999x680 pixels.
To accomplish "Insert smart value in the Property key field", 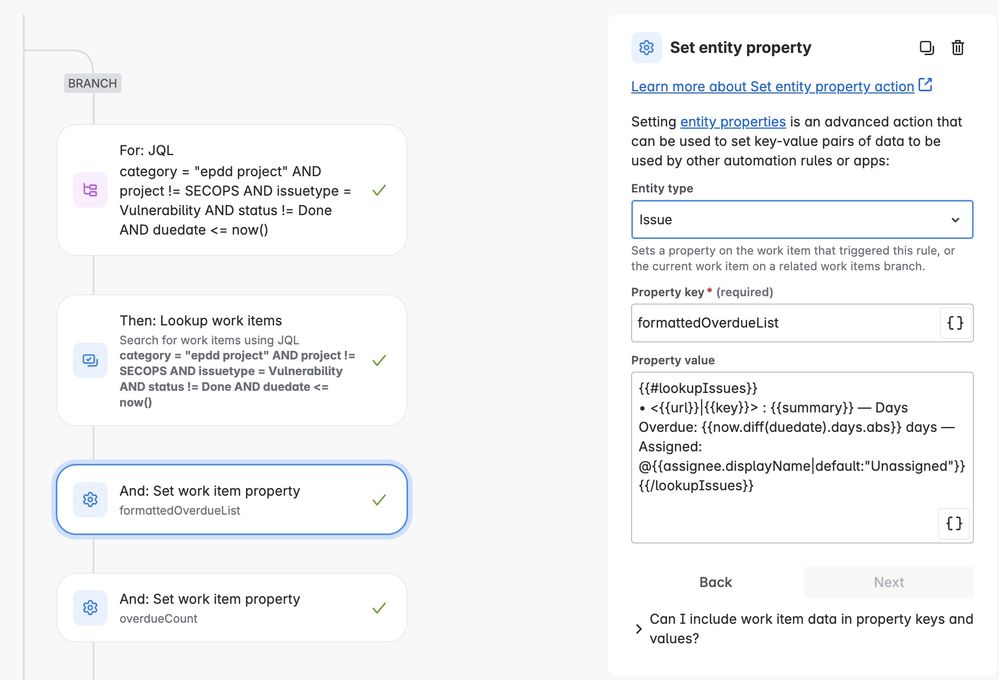I will tap(955, 323).
